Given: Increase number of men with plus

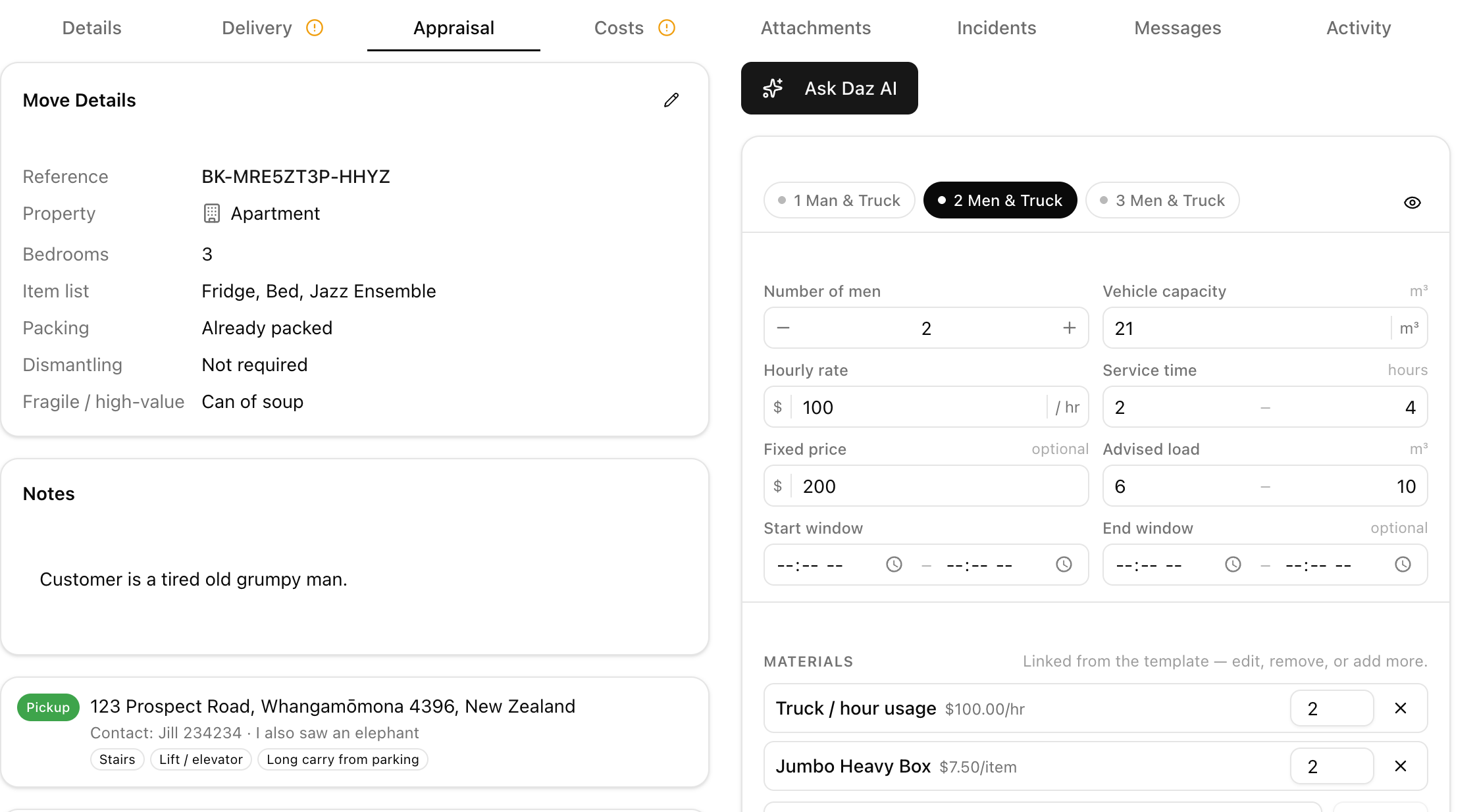Looking at the screenshot, I should [1070, 328].
